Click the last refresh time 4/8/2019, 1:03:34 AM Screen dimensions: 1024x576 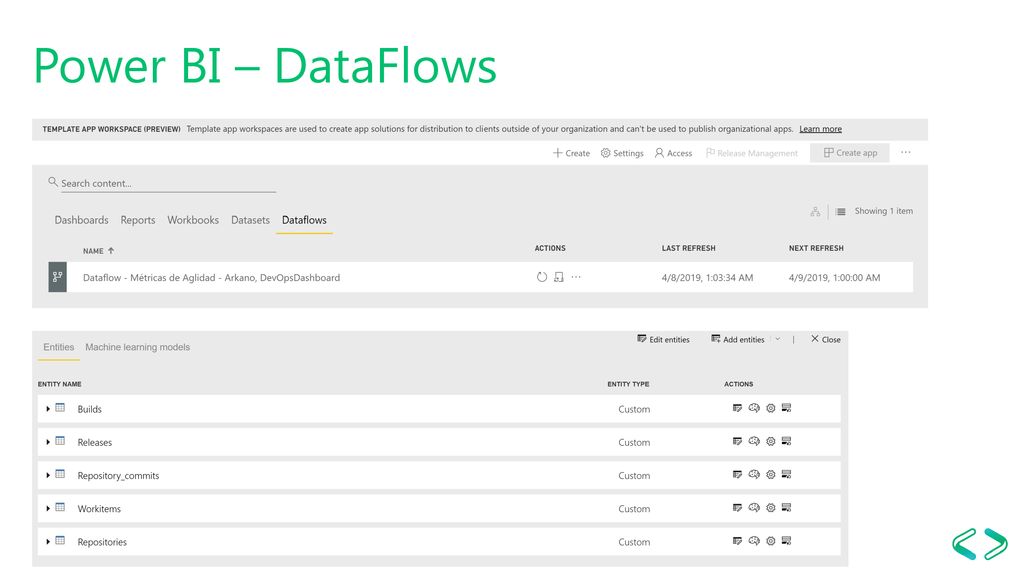coord(707,278)
